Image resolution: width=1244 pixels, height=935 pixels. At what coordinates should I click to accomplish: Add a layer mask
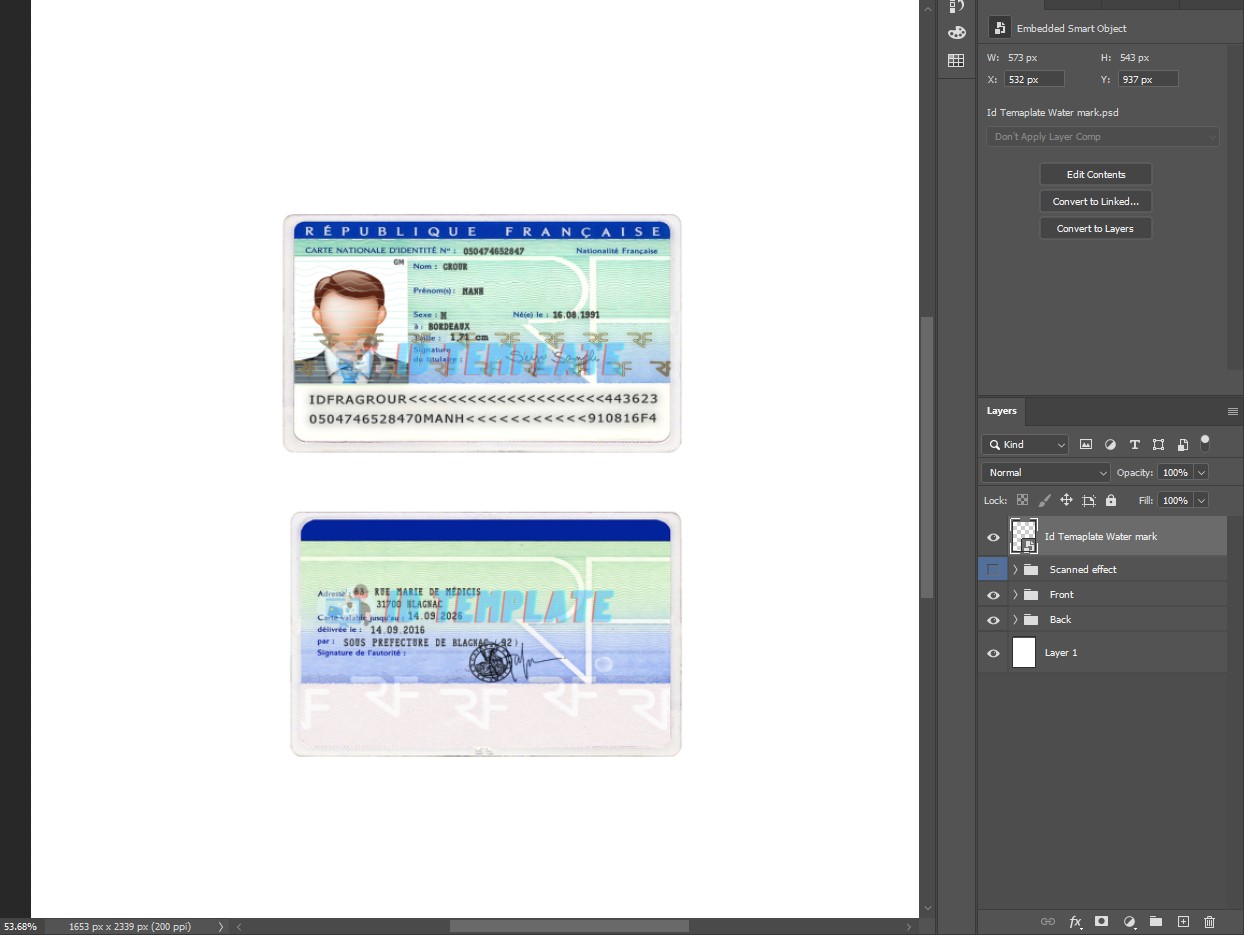point(1102,922)
